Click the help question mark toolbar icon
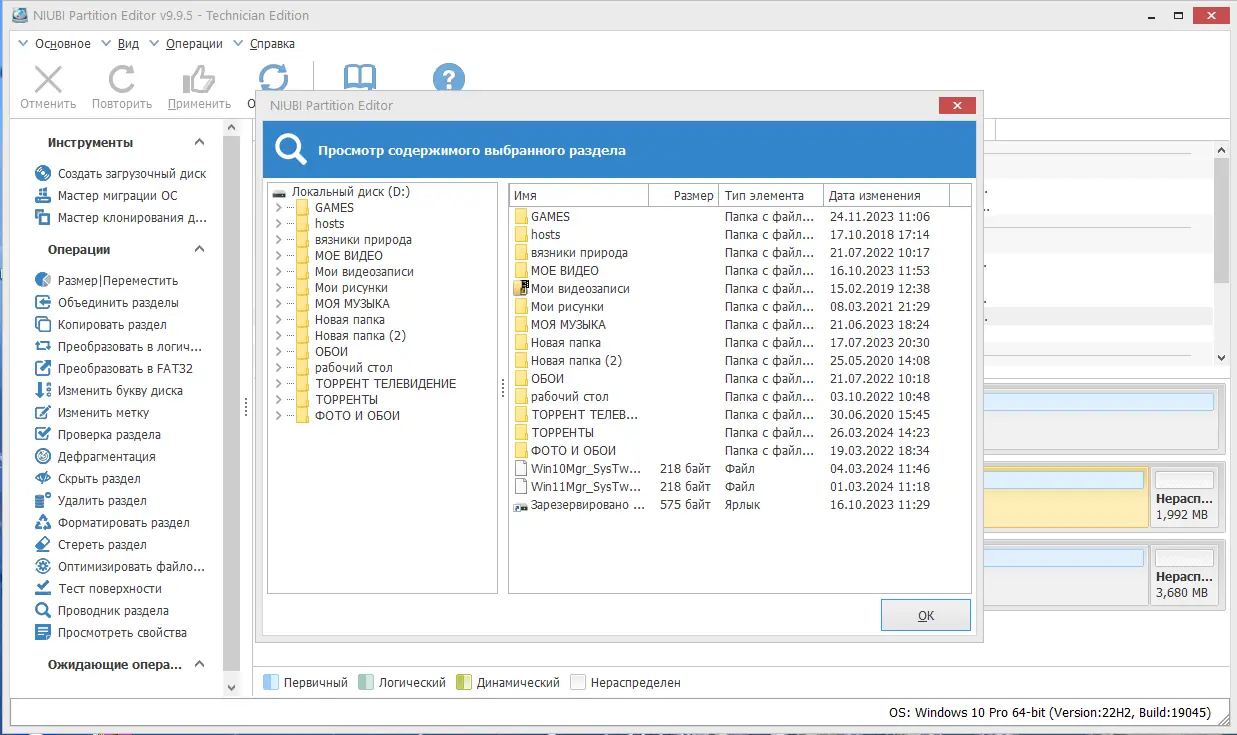1237x735 pixels. coord(449,79)
